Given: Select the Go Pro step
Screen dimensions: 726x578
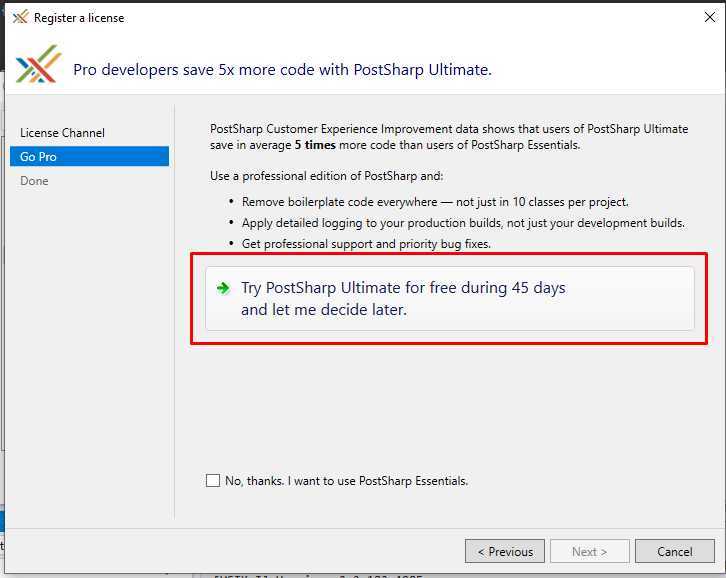Looking at the screenshot, I should [x=89, y=157].
